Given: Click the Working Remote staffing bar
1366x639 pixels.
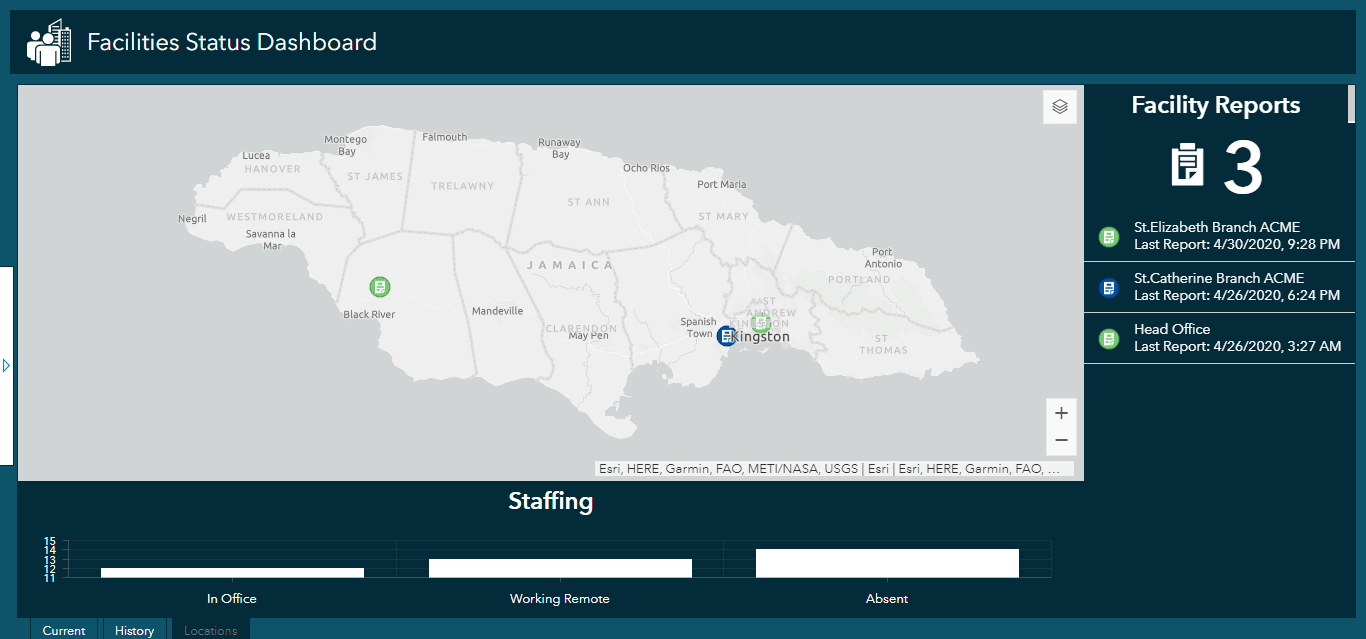Looking at the screenshot, I should click(560, 568).
